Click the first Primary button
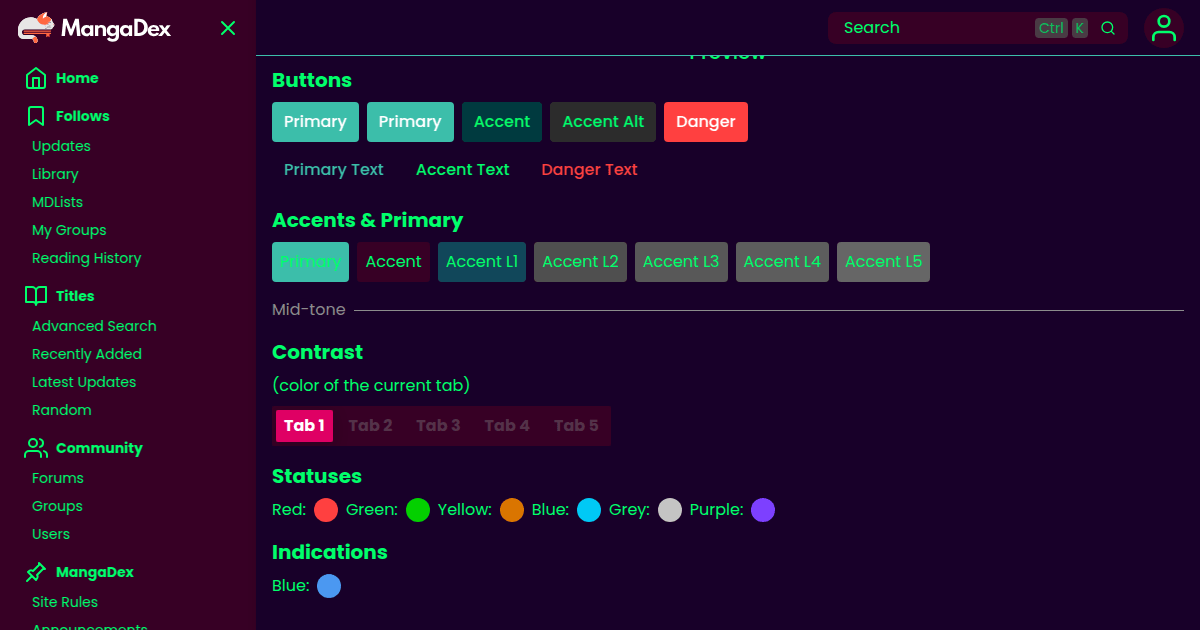Viewport: 1200px width, 630px height. click(315, 122)
